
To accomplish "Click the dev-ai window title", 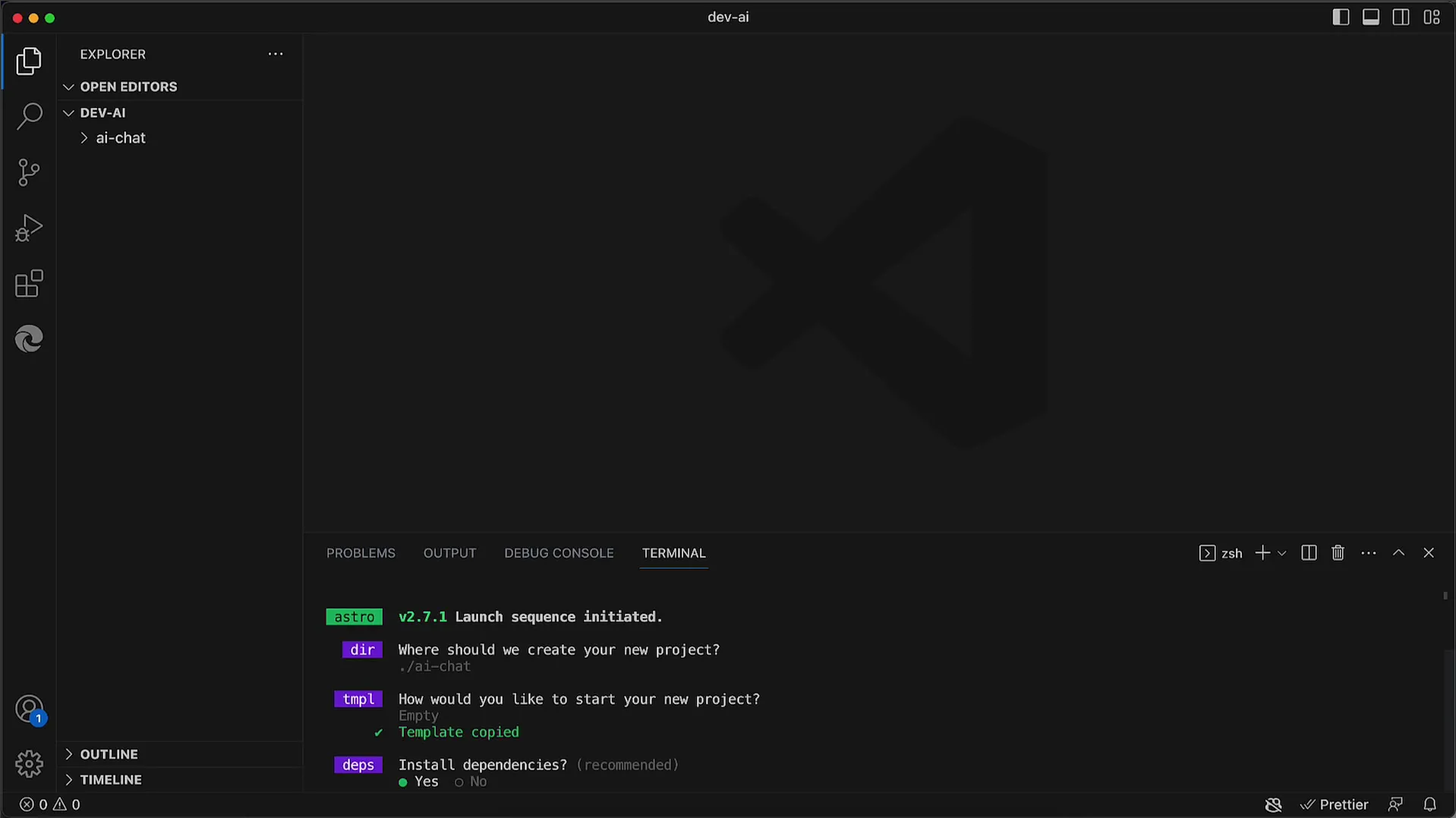I will point(728,17).
